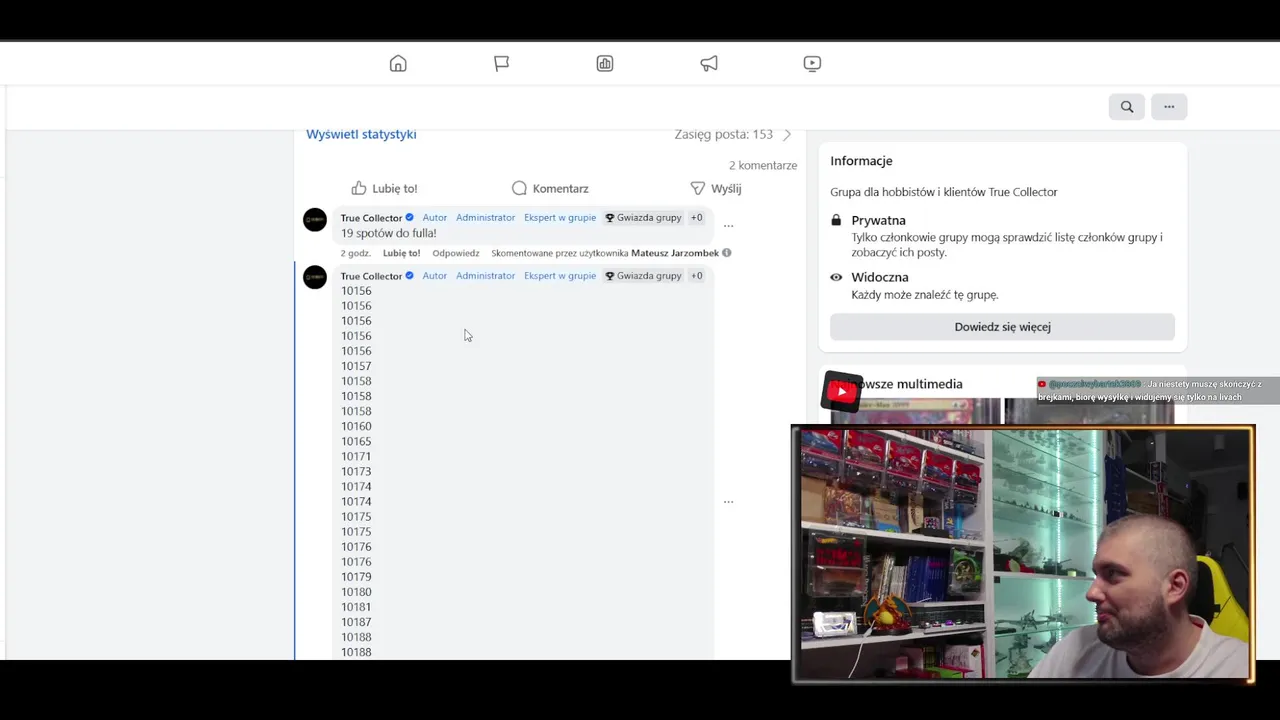Viewport: 1280px width, 720px height.
Task: Open the Pages flag icon
Action: 501,63
